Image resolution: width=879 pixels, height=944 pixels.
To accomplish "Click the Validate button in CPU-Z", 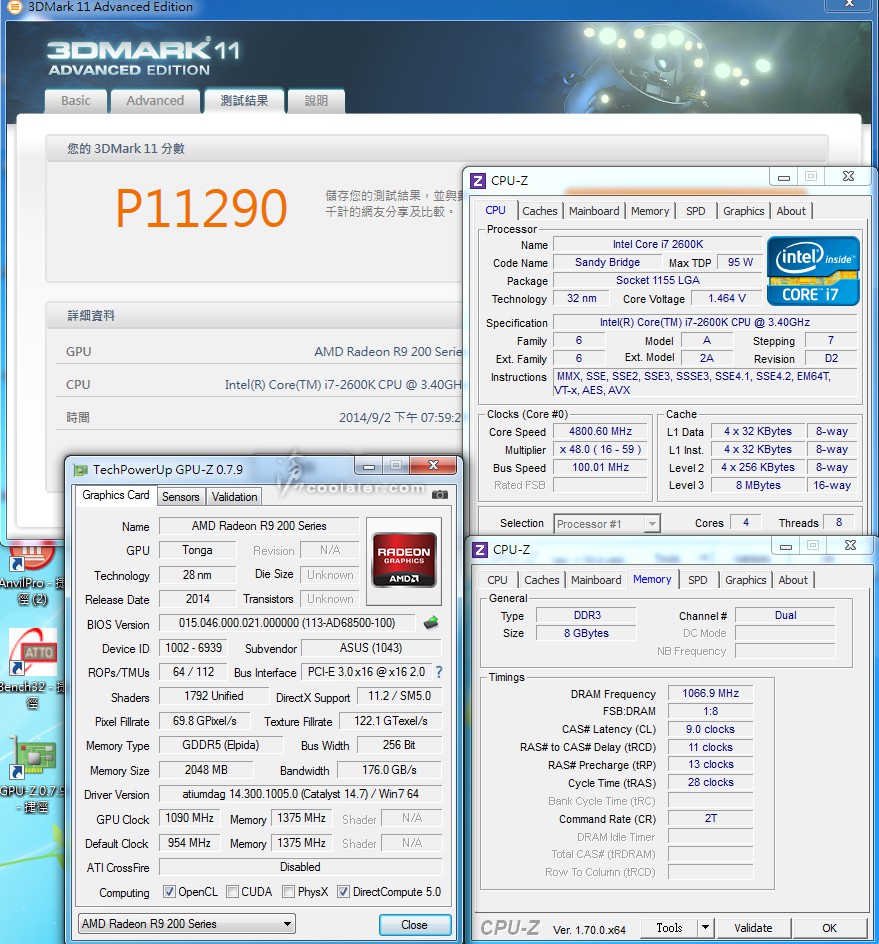I will pos(753,928).
